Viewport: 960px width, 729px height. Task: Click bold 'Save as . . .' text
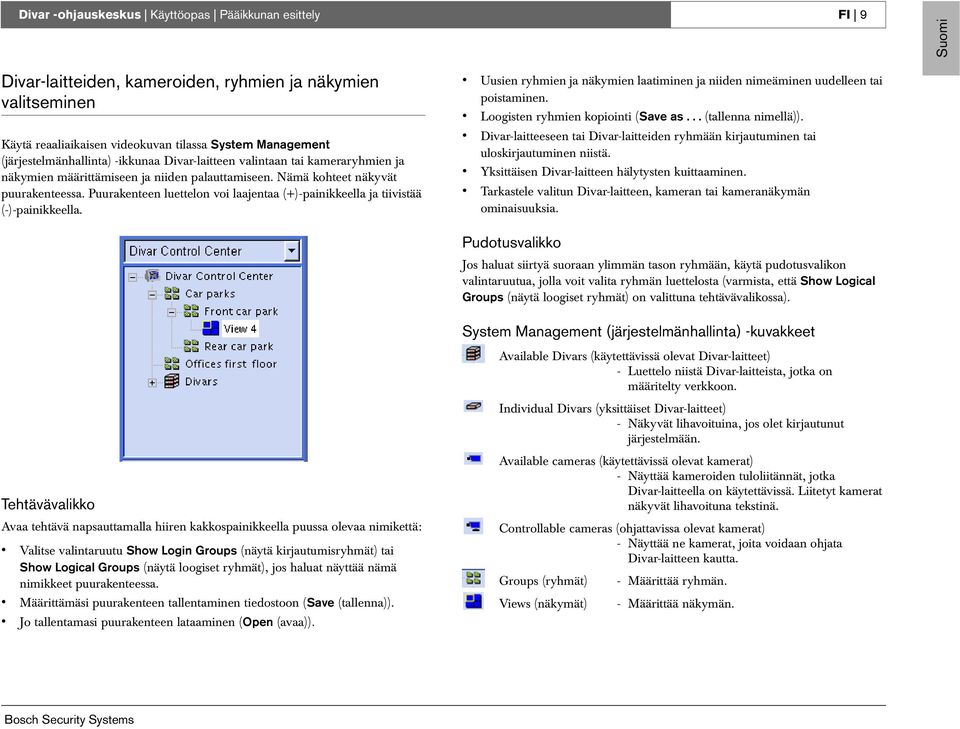(670, 116)
